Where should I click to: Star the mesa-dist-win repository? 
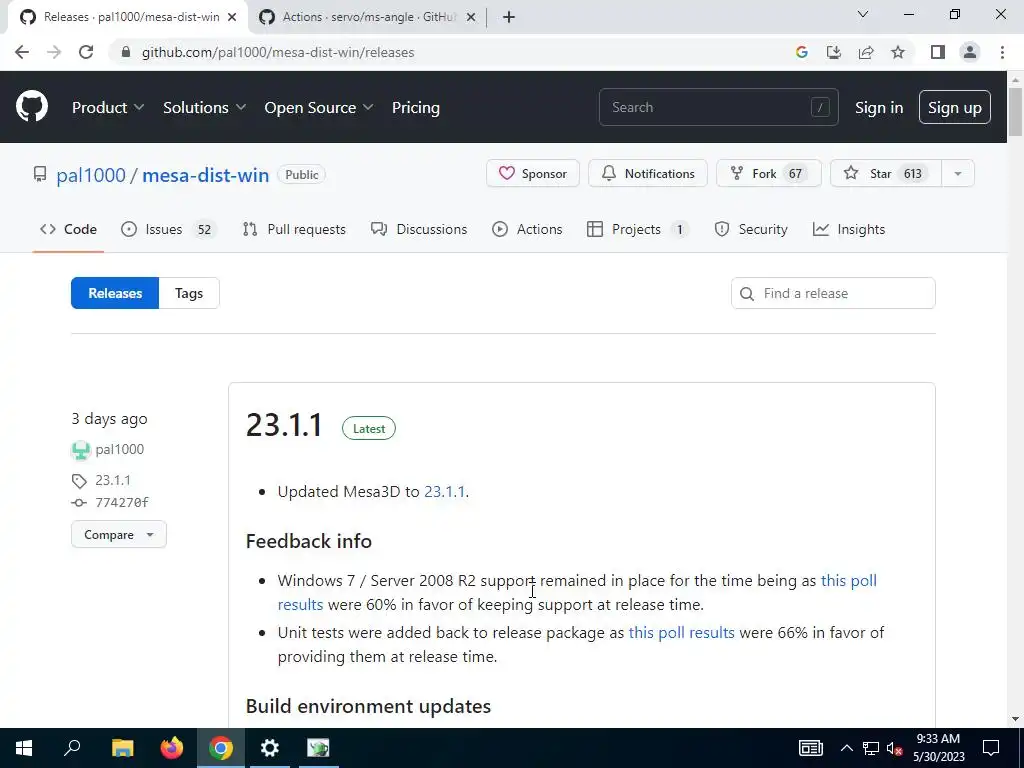coord(886,174)
